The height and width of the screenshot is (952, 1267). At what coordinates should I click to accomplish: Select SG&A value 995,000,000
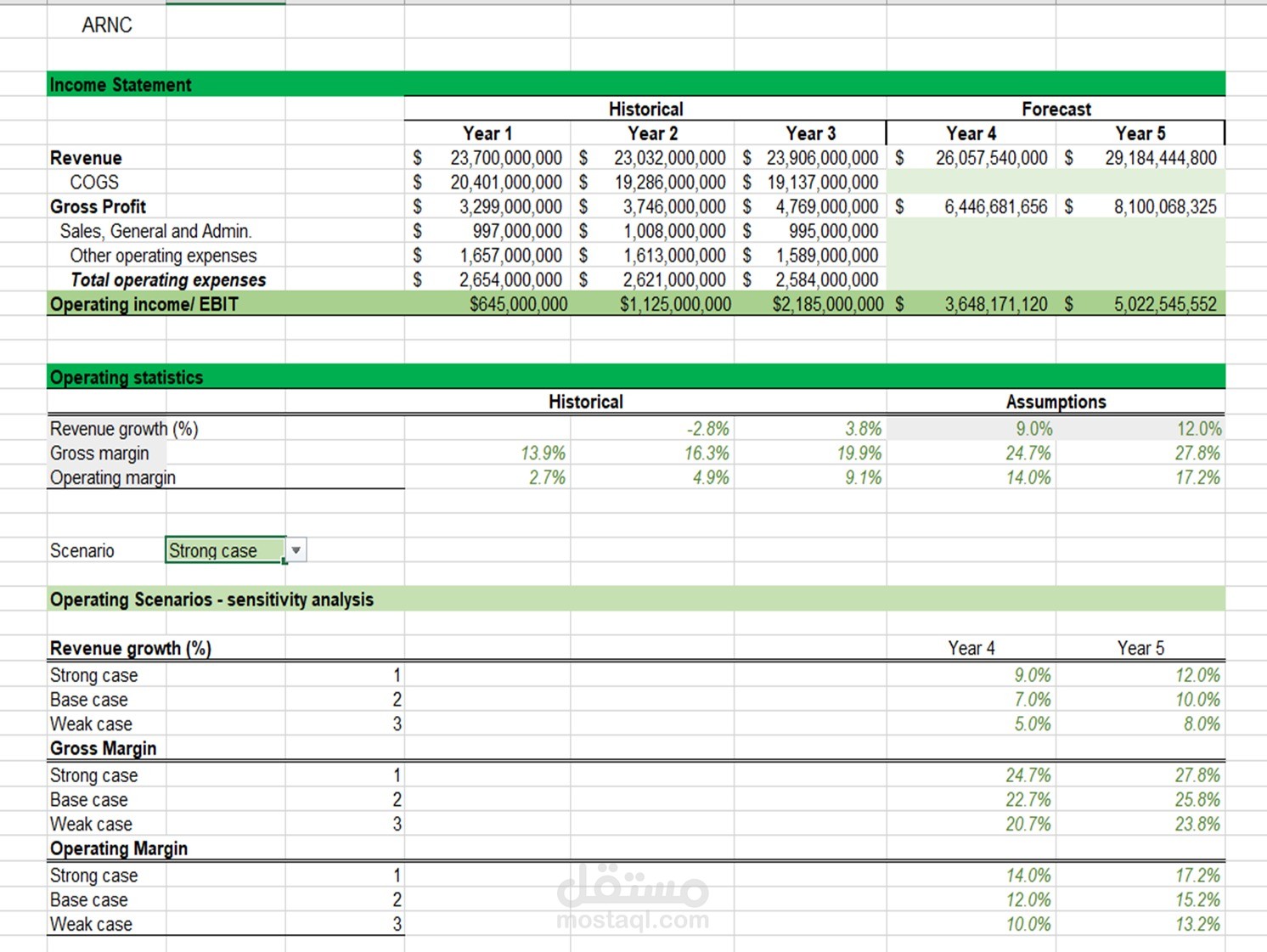(810, 231)
